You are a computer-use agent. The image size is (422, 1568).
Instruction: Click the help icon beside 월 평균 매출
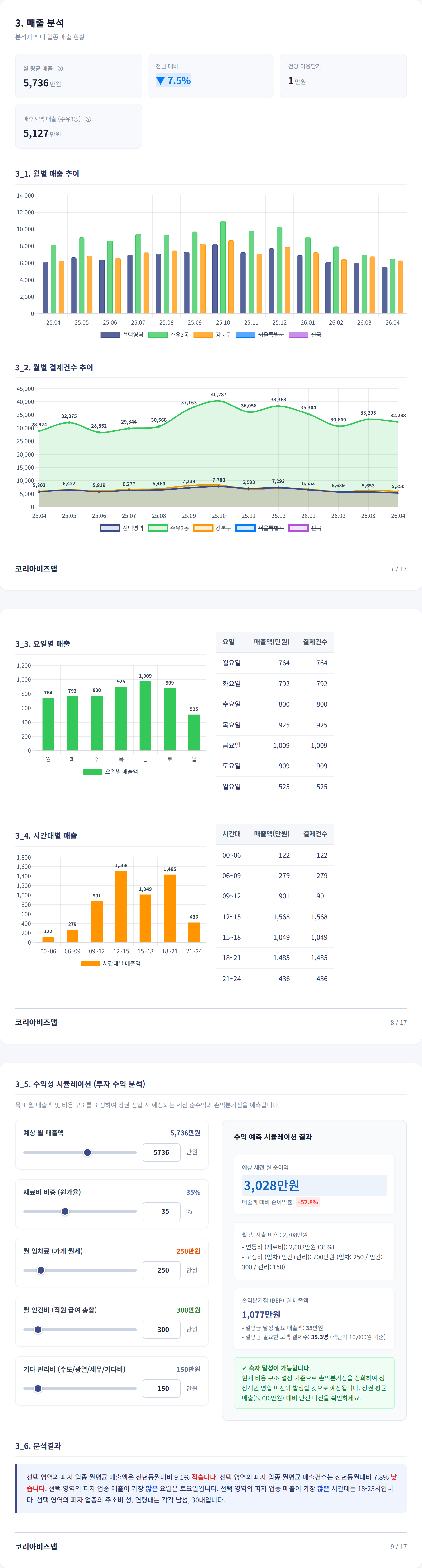(60, 68)
